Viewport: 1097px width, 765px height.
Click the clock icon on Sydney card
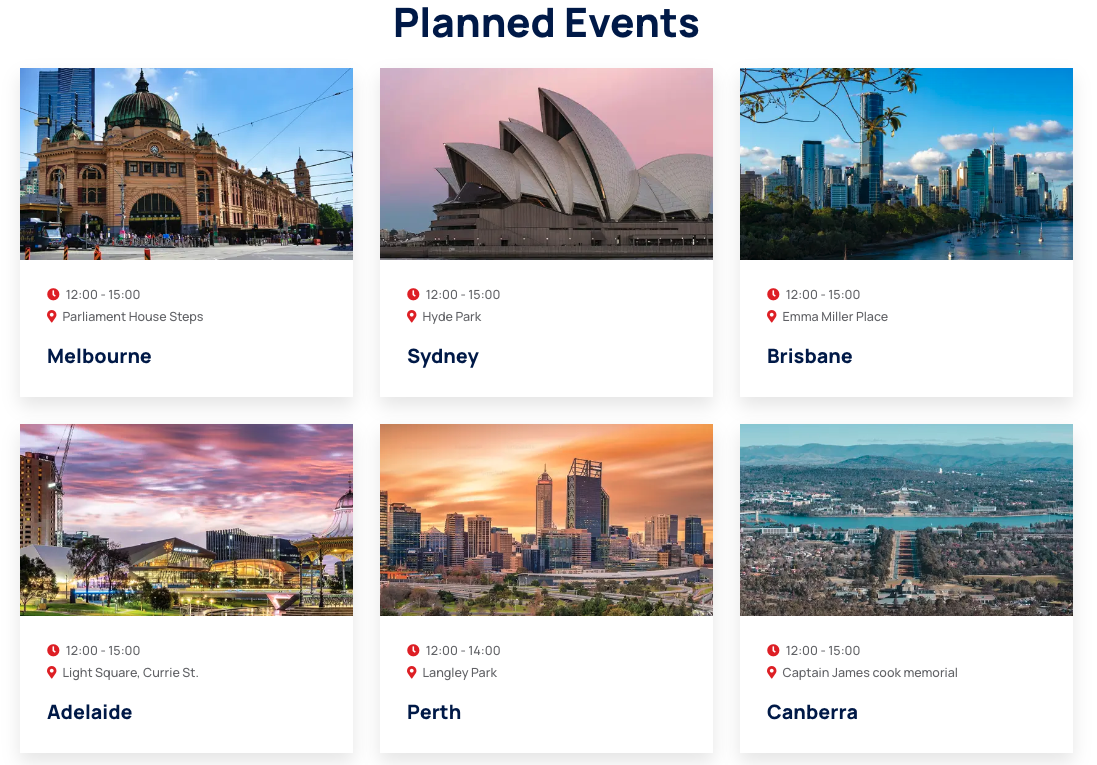(413, 294)
